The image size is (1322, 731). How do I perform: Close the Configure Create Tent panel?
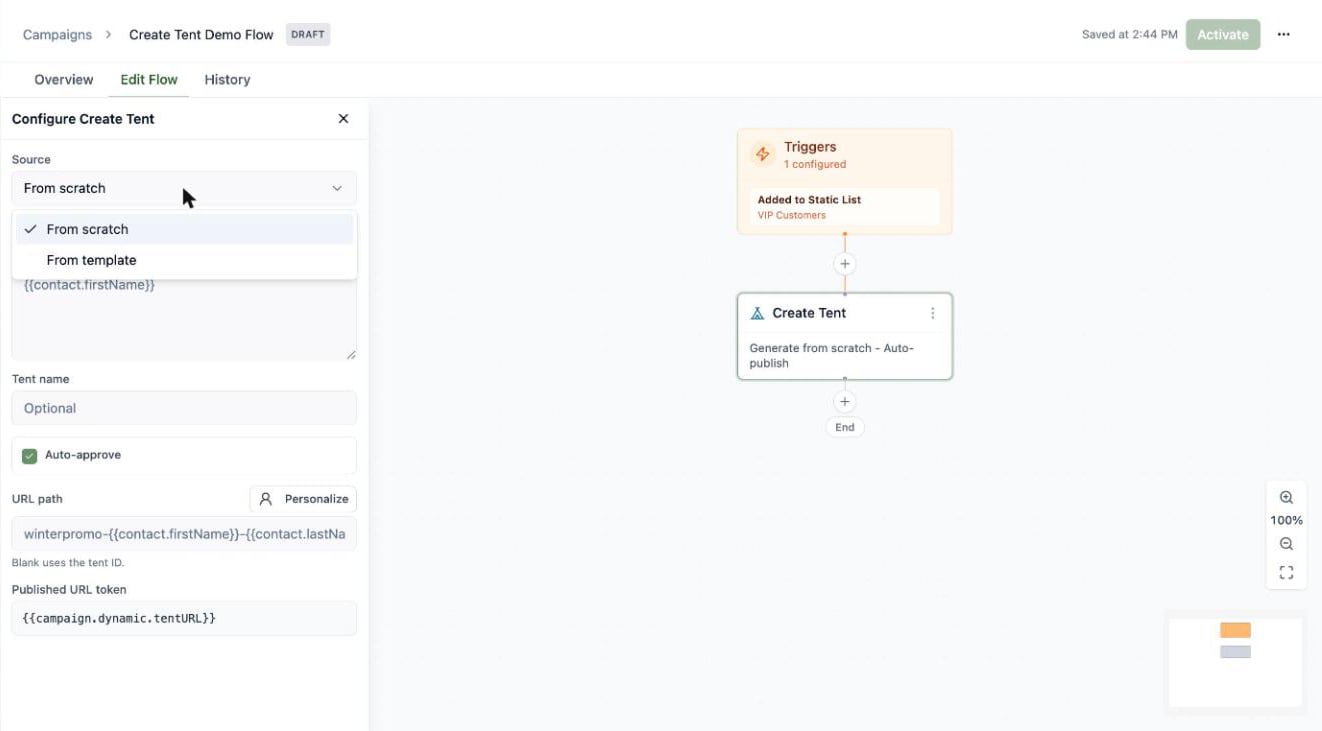pos(343,119)
